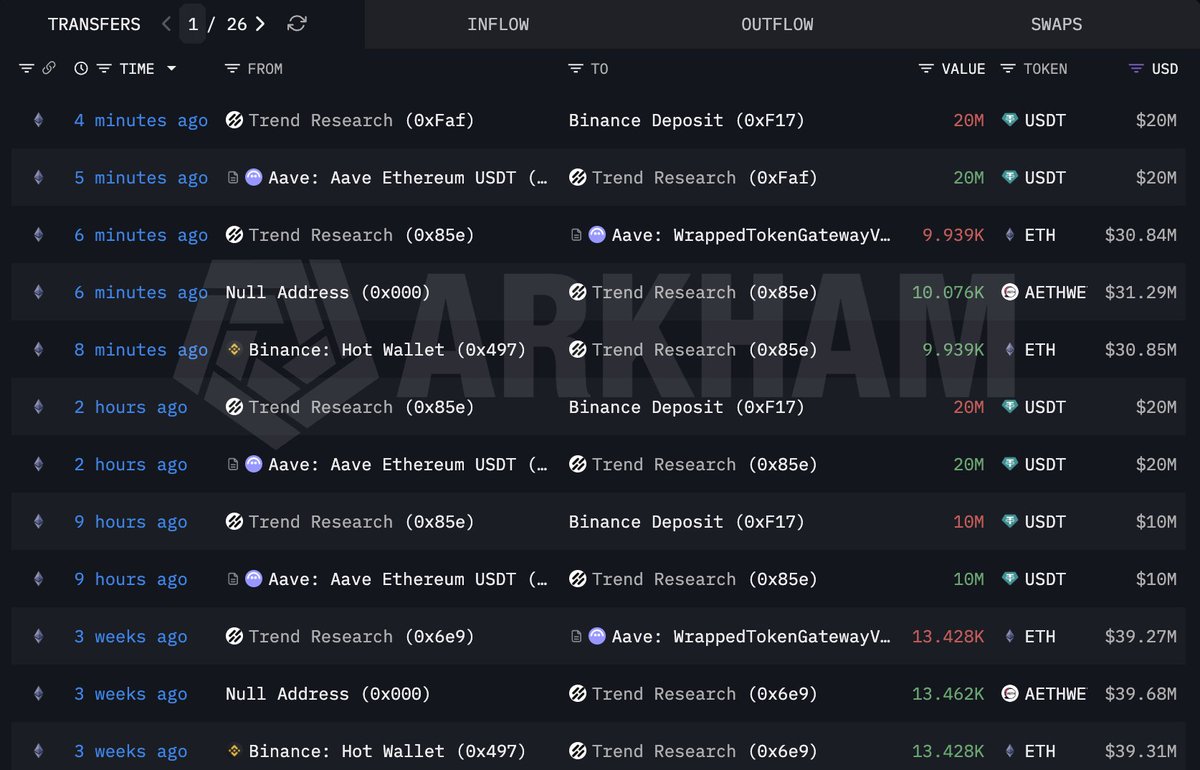Viewport: 1200px width, 770px height.
Task: Click the 9.939K value in $30.85M row
Action: coord(954,349)
